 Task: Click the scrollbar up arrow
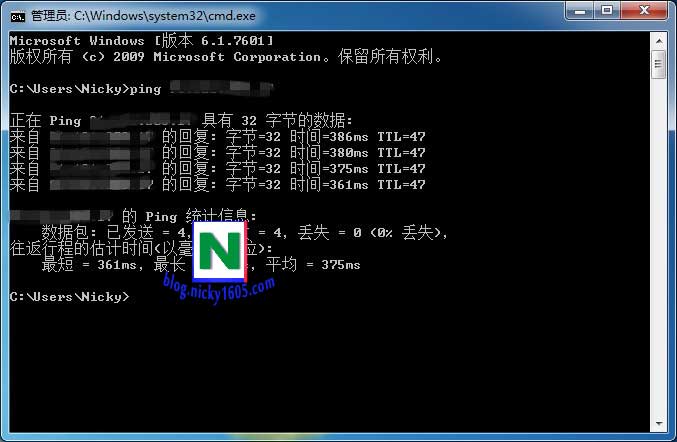click(659, 41)
